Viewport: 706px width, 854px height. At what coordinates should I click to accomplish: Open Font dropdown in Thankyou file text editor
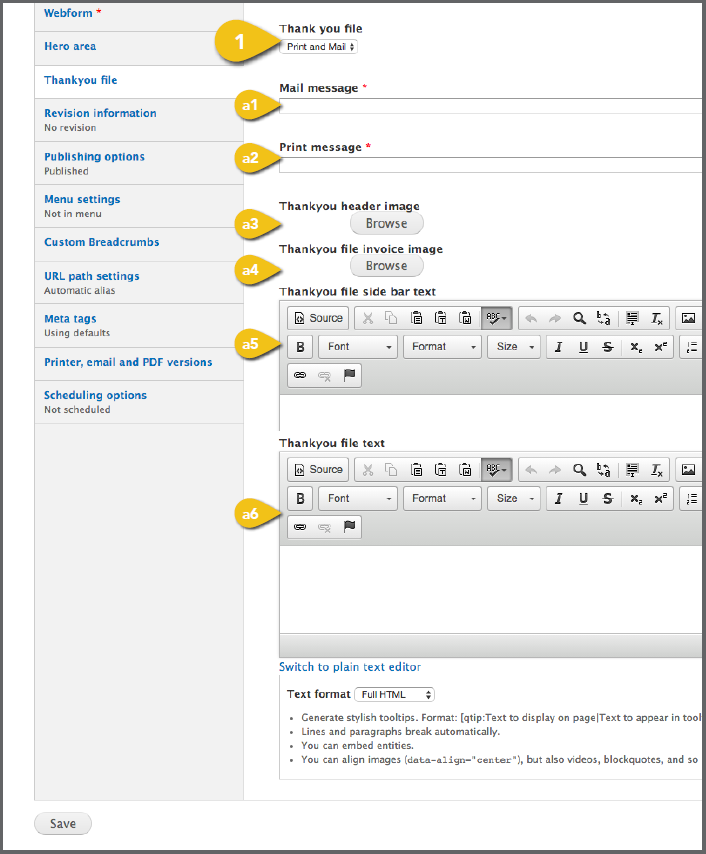point(358,498)
